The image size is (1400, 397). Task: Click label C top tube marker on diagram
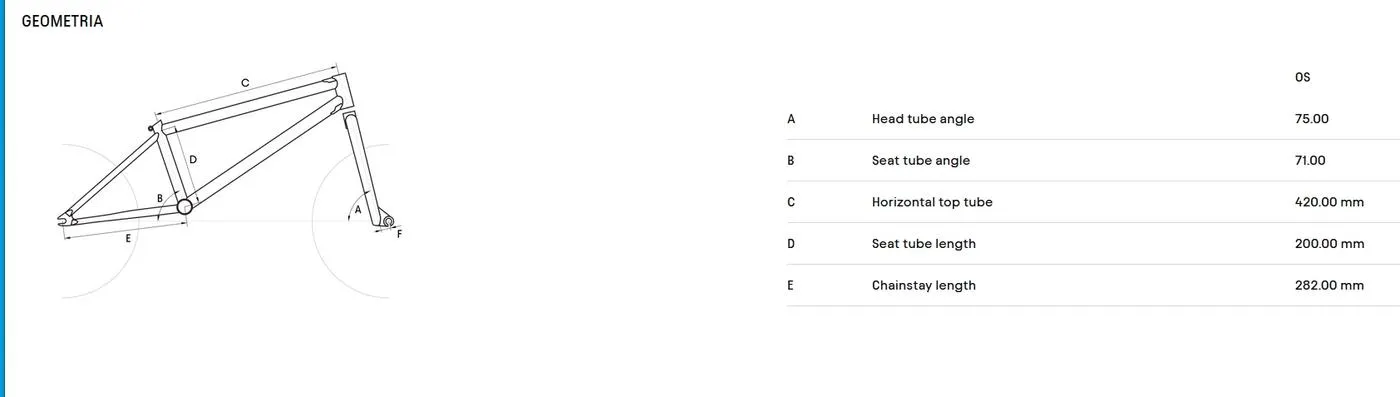tap(245, 83)
